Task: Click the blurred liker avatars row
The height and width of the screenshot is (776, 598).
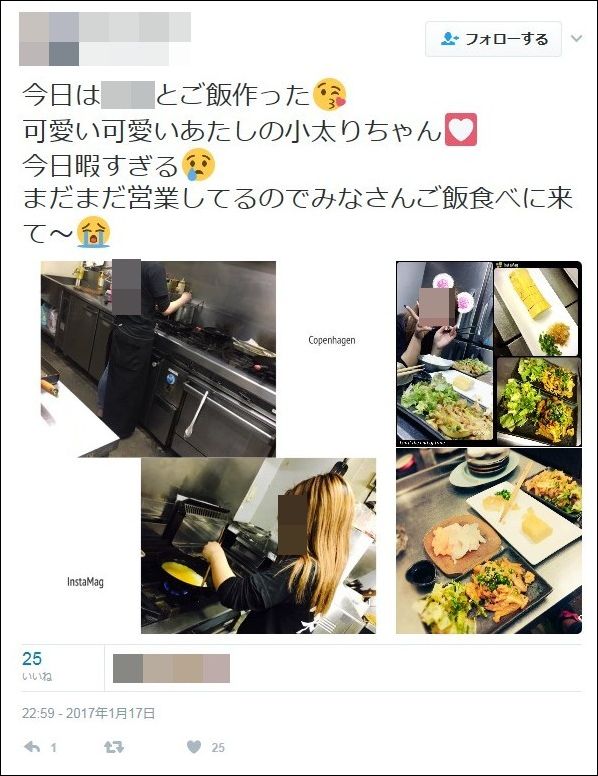Action: [x=171, y=668]
